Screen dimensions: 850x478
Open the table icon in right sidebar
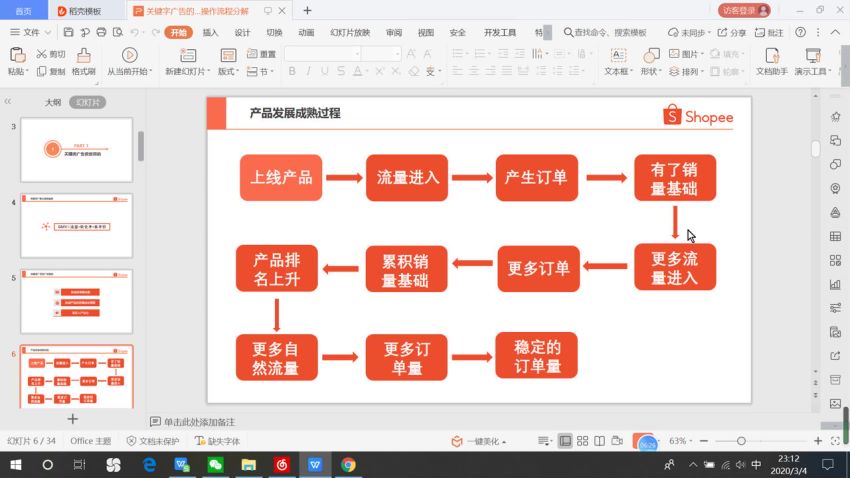click(x=835, y=236)
